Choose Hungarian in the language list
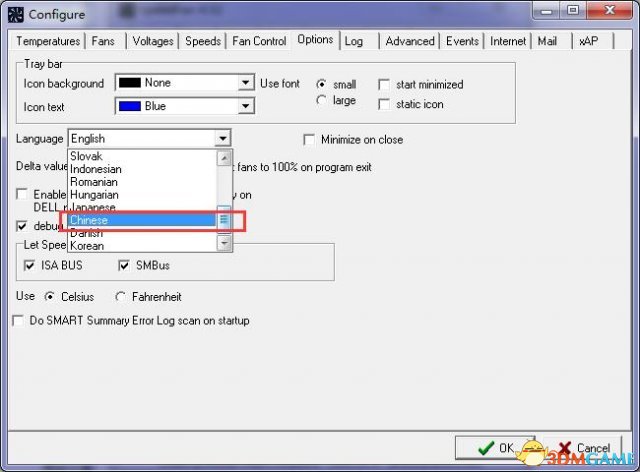 point(142,194)
